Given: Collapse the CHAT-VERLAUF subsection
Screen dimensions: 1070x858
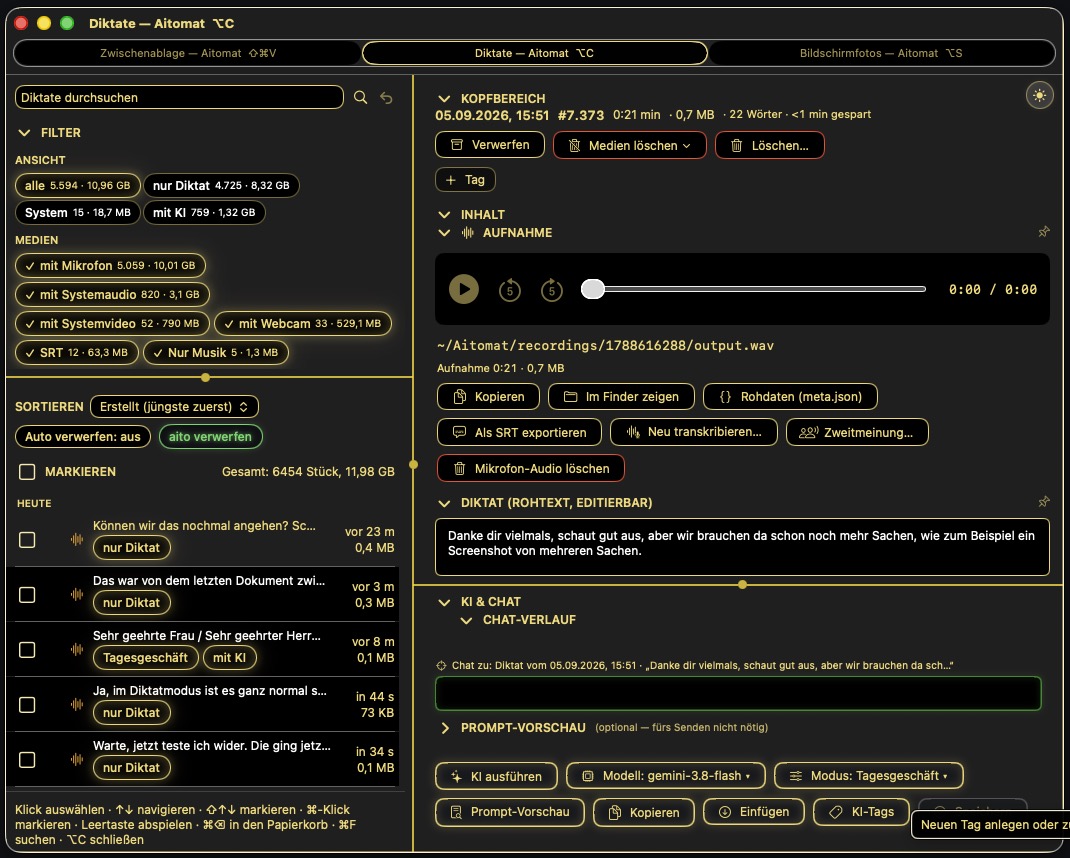Looking at the screenshot, I should (467, 620).
